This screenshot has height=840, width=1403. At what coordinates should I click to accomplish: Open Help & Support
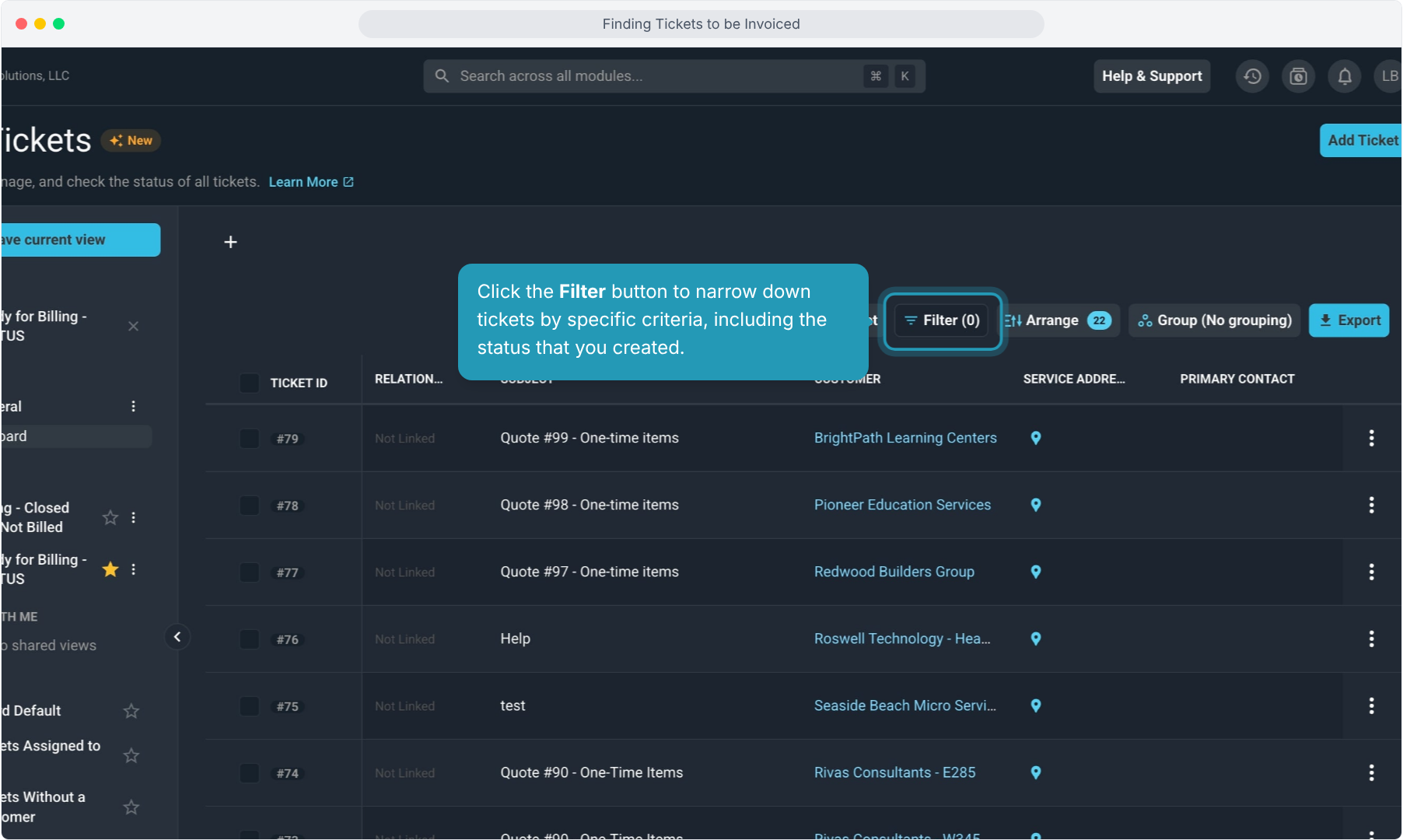click(x=1152, y=76)
